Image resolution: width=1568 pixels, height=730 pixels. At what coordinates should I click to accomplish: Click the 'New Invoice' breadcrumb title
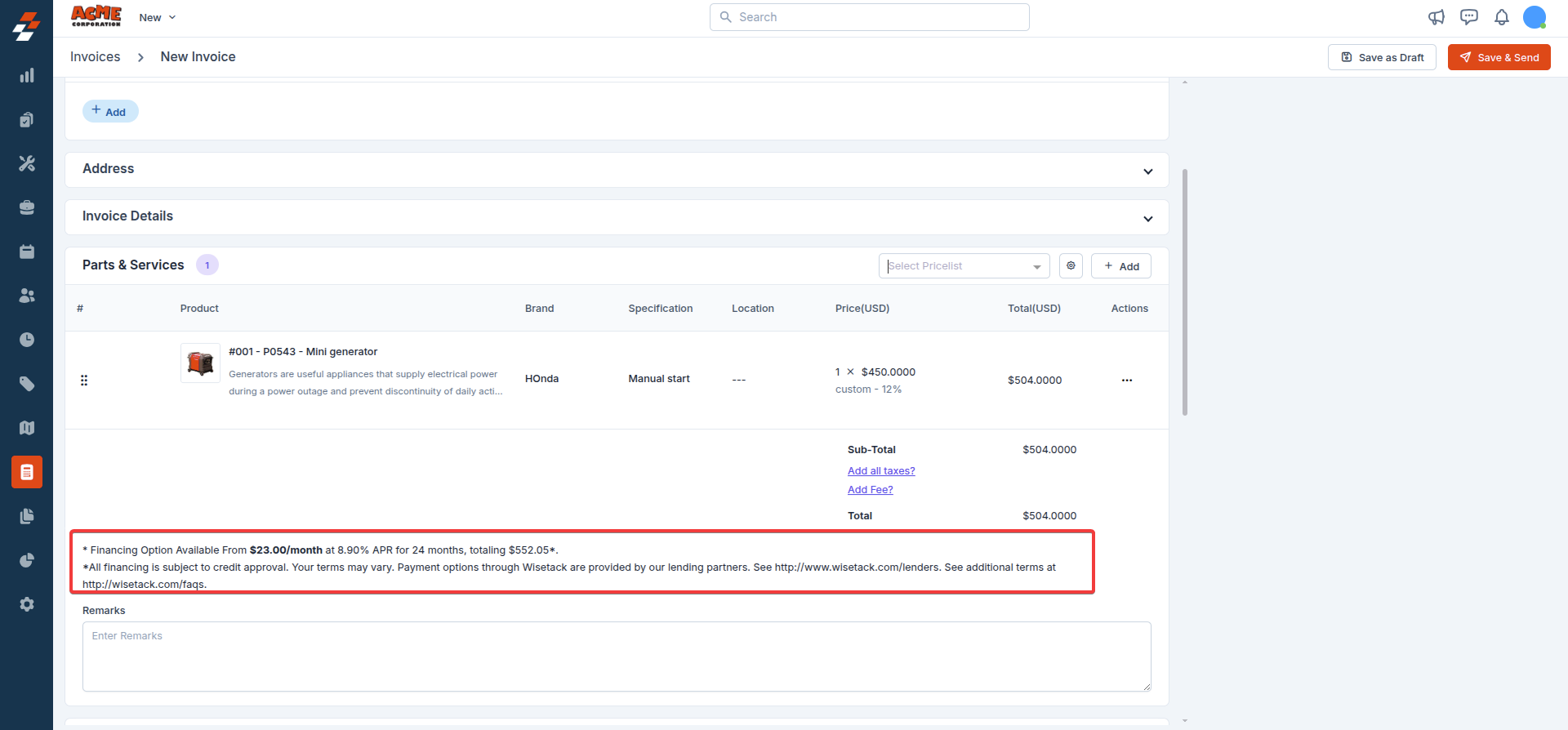pyautogui.click(x=198, y=57)
